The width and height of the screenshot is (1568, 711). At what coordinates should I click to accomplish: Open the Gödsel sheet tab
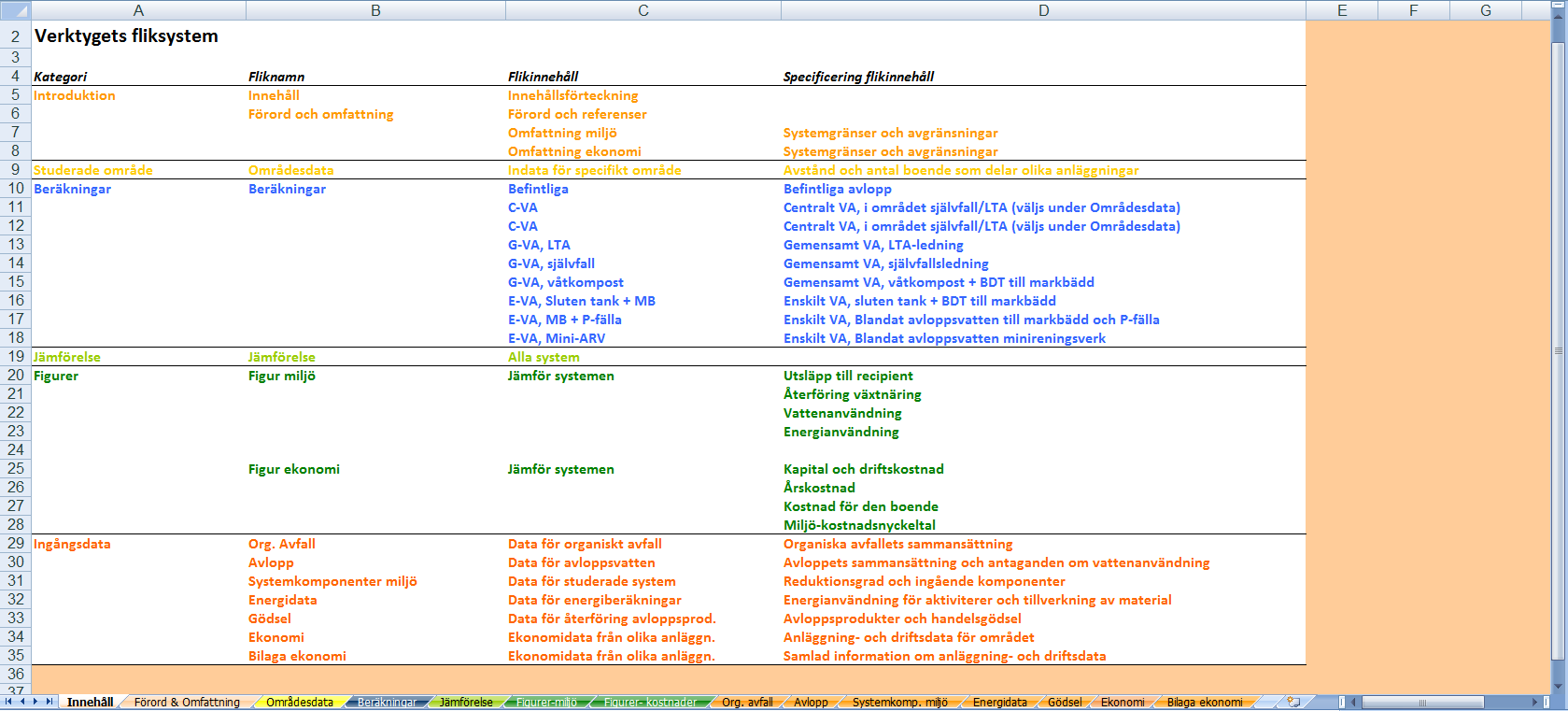pos(1065,702)
